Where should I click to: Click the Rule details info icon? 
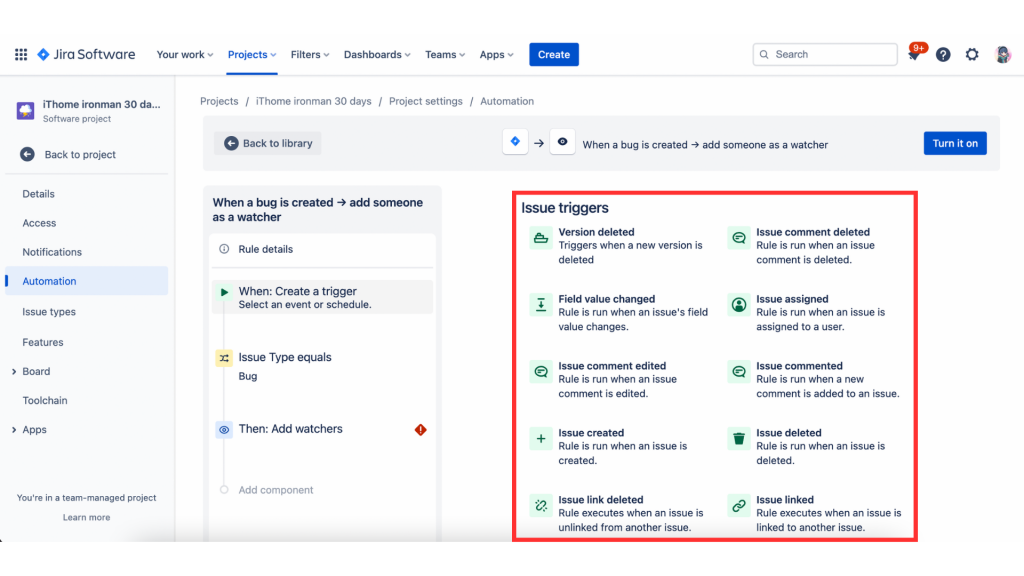(224, 249)
